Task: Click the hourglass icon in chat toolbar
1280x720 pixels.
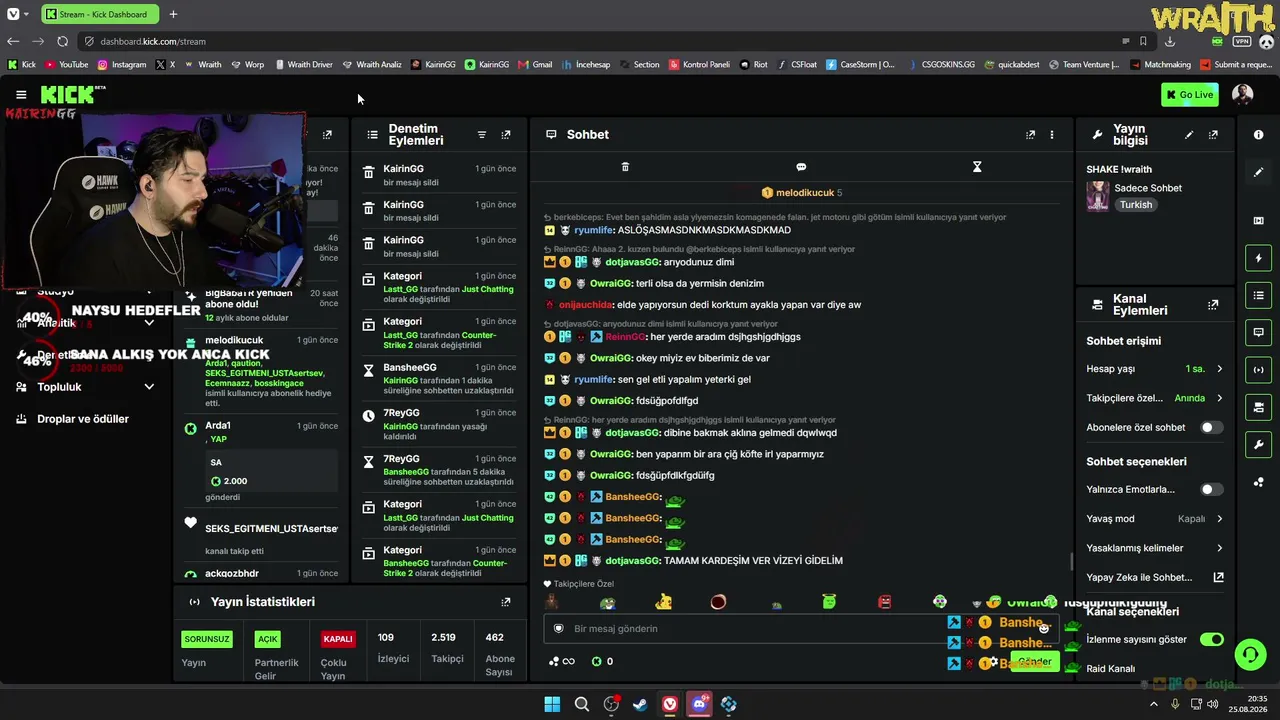Action: (977, 167)
